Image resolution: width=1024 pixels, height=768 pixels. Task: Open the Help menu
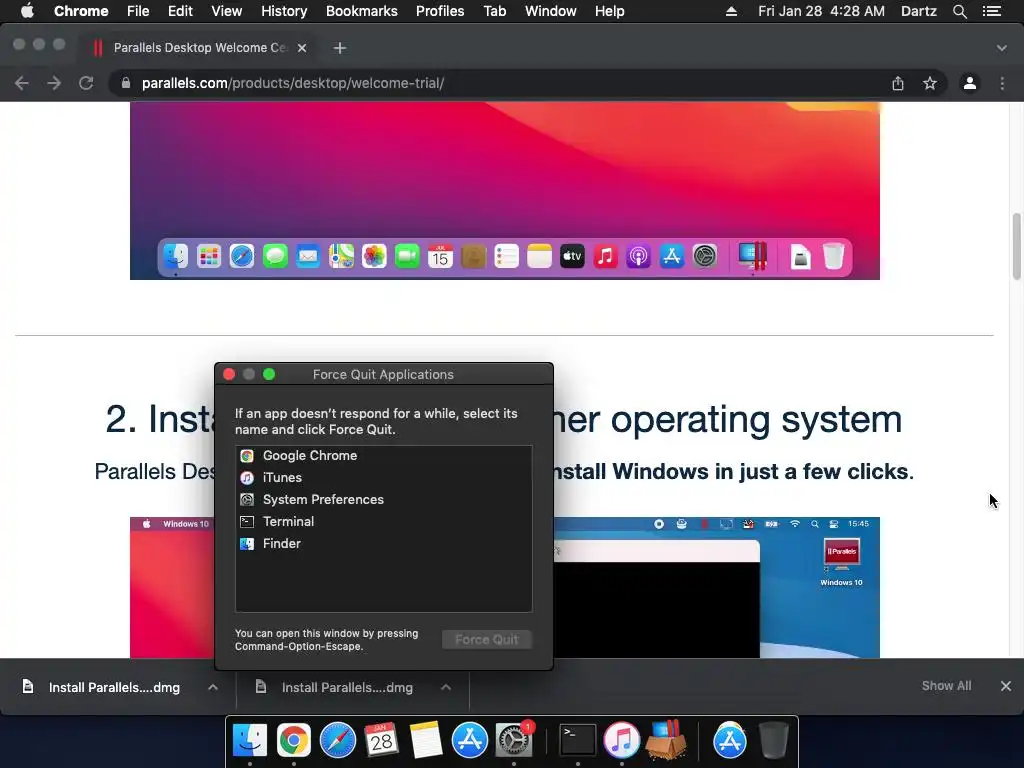point(609,11)
